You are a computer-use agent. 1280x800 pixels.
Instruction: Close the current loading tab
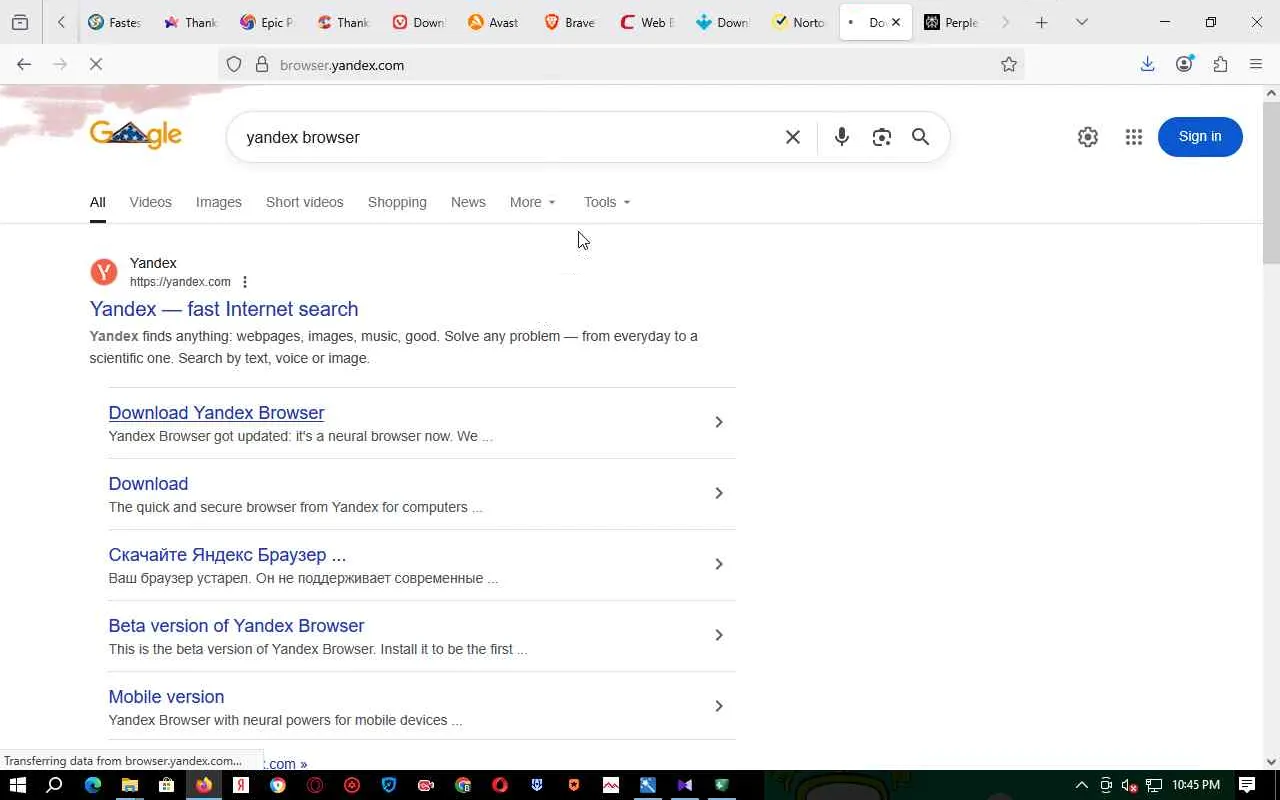click(896, 22)
